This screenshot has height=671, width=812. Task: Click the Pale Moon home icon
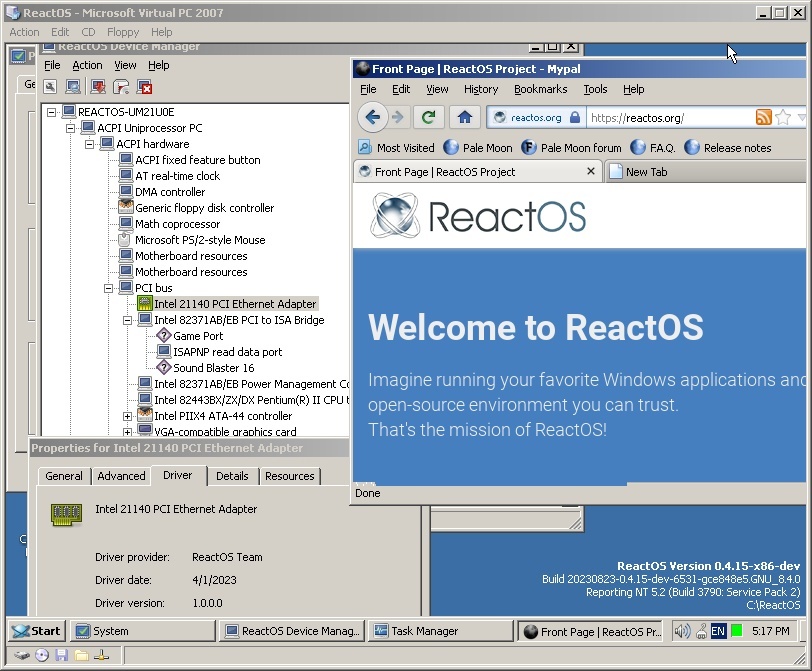tap(463, 117)
